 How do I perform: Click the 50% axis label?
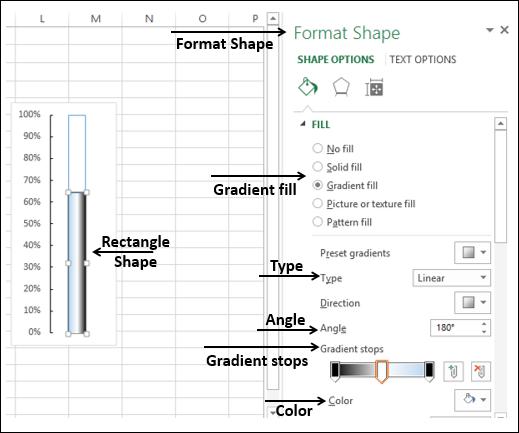click(32, 223)
